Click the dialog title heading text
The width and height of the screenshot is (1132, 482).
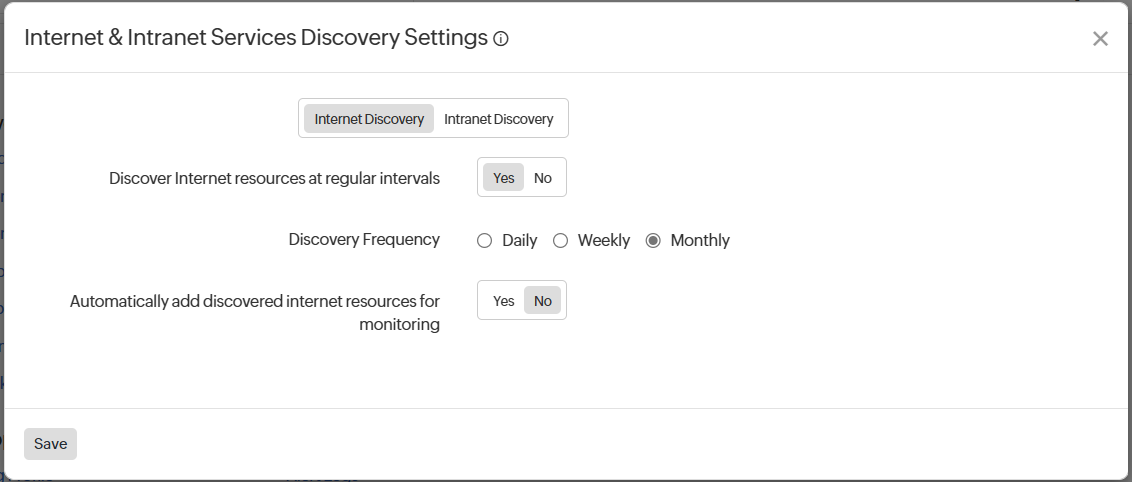pos(255,38)
